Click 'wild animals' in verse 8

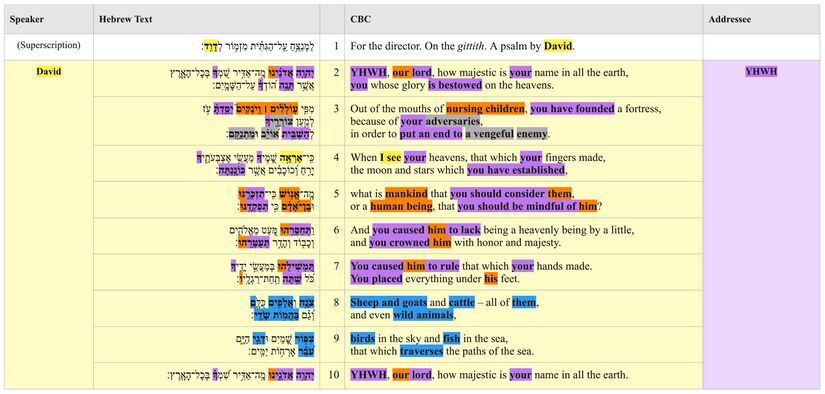[423, 316]
